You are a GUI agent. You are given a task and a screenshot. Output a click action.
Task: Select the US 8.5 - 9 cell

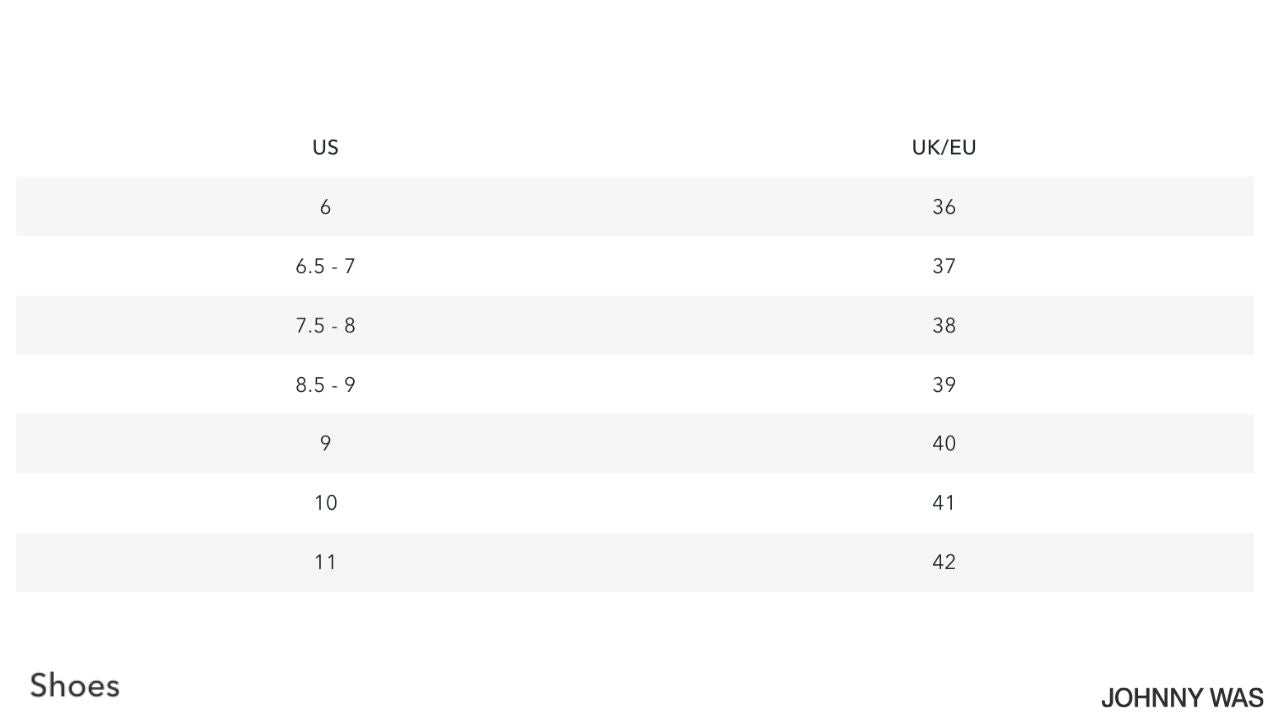pyautogui.click(x=325, y=384)
